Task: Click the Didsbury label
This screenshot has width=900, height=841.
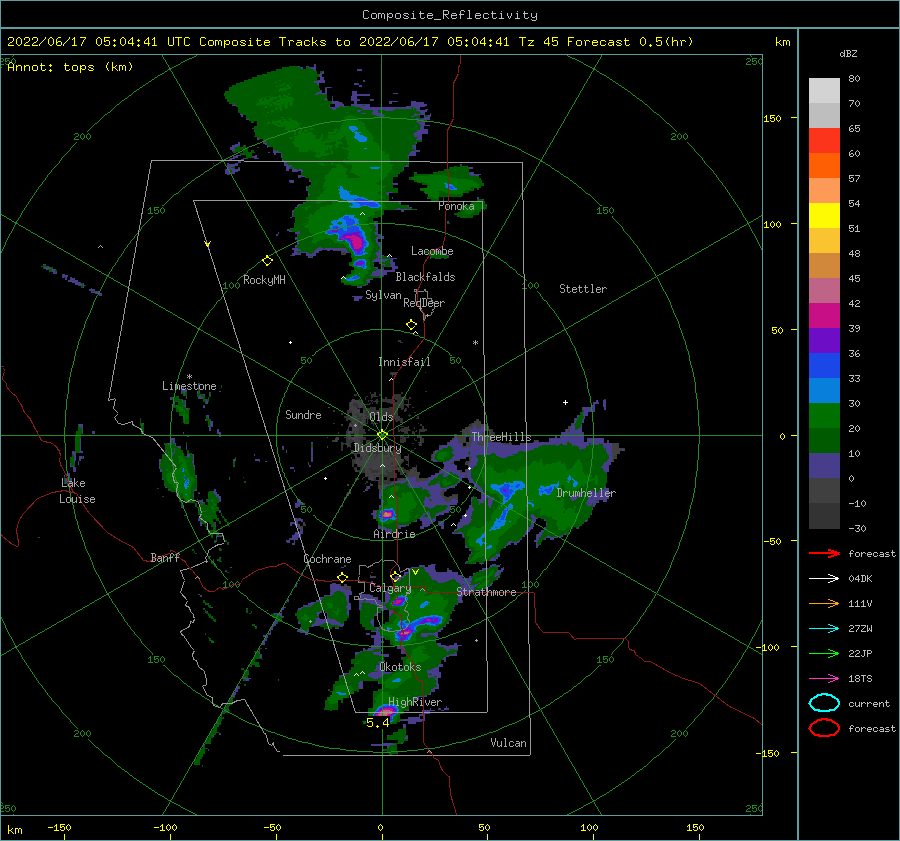Action: [x=377, y=448]
